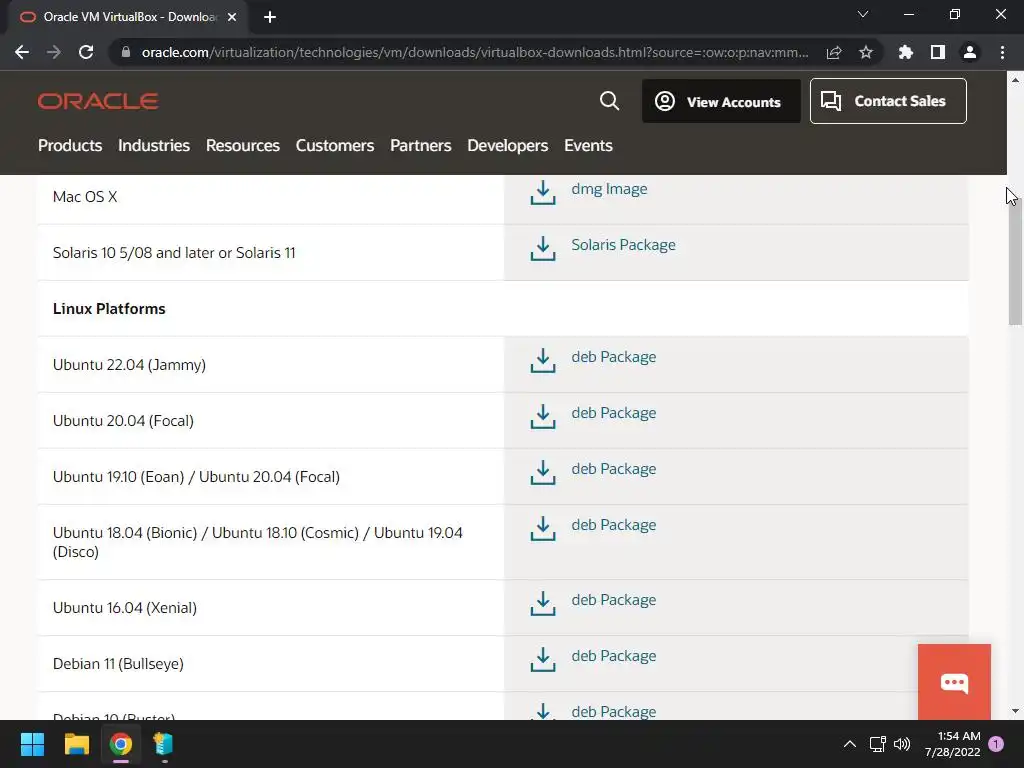The height and width of the screenshot is (768, 1024).
Task: Click the share this page icon
Action: [x=834, y=52]
